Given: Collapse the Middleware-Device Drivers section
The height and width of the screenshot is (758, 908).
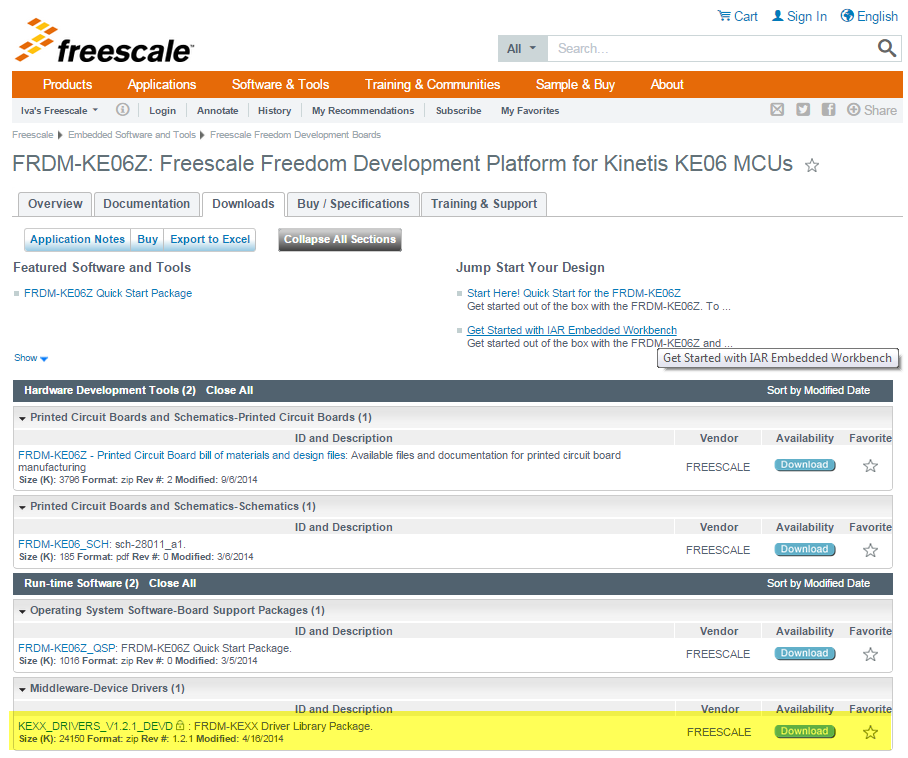Looking at the screenshot, I should click(23, 689).
